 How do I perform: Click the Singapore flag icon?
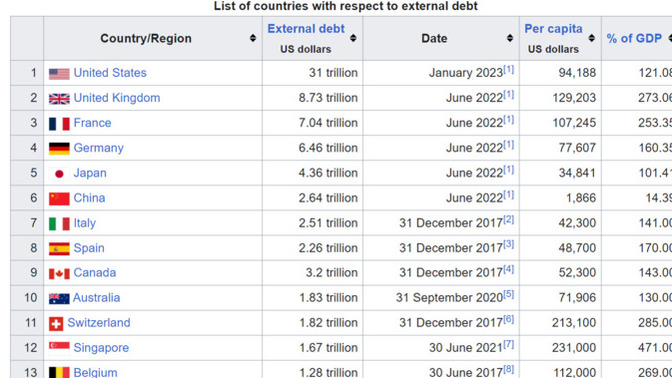pyautogui.click(x=59, y=348)
